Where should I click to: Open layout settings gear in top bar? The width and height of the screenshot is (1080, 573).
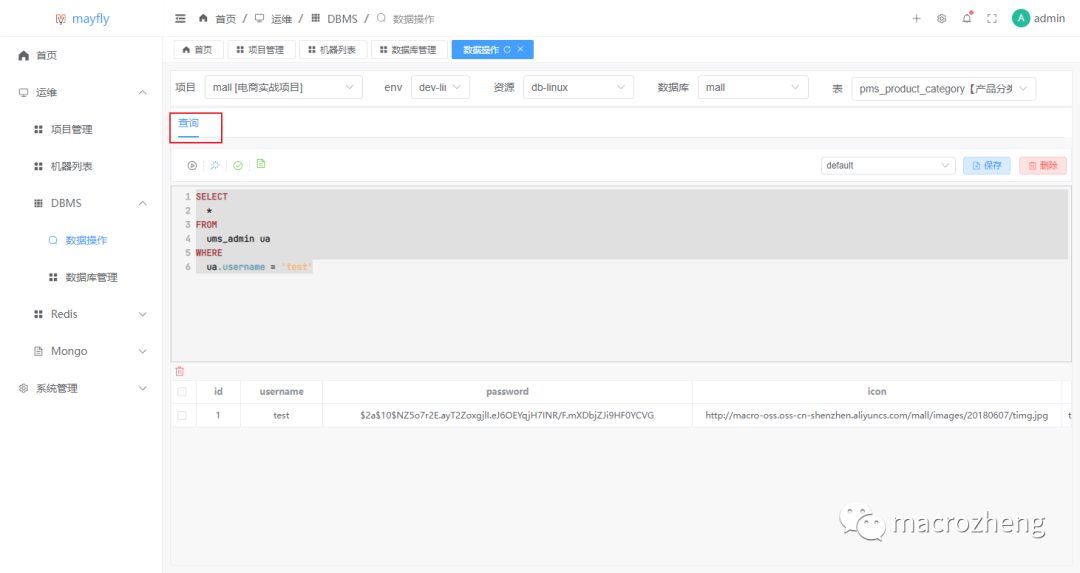point(941,18)
